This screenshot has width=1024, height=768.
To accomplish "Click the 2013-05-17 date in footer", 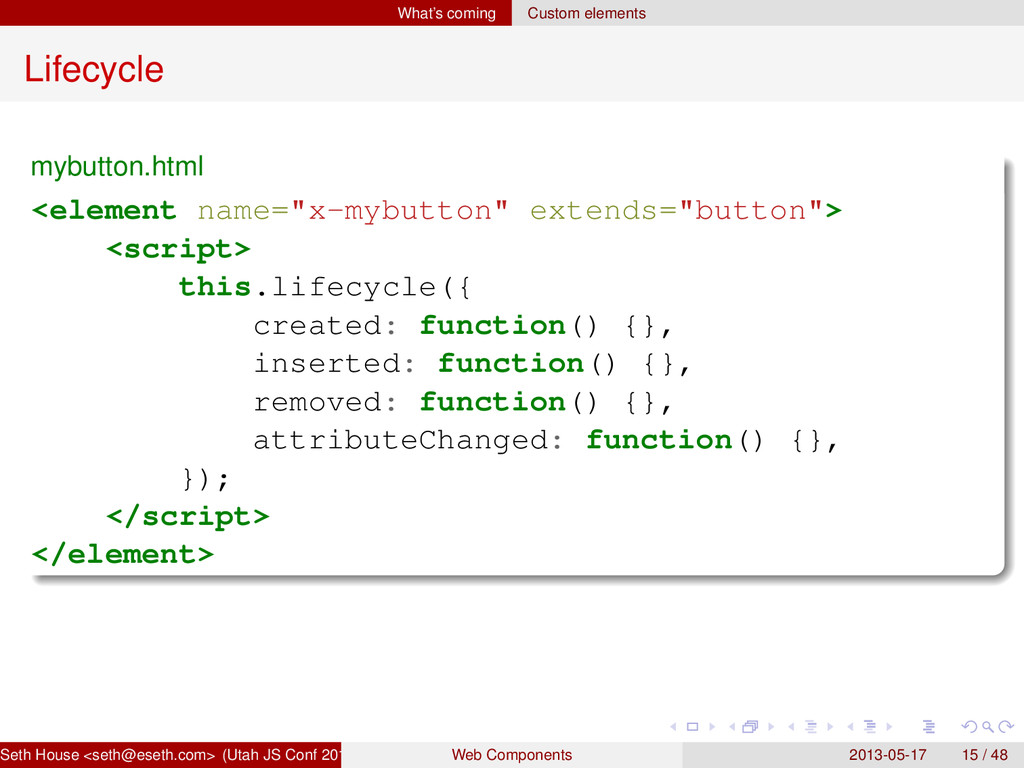I will coord(888,755).
